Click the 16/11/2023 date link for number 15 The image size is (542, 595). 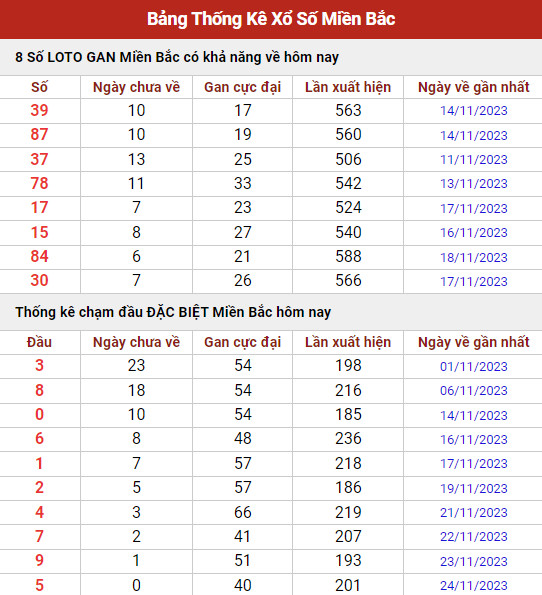tap(473, 233)
